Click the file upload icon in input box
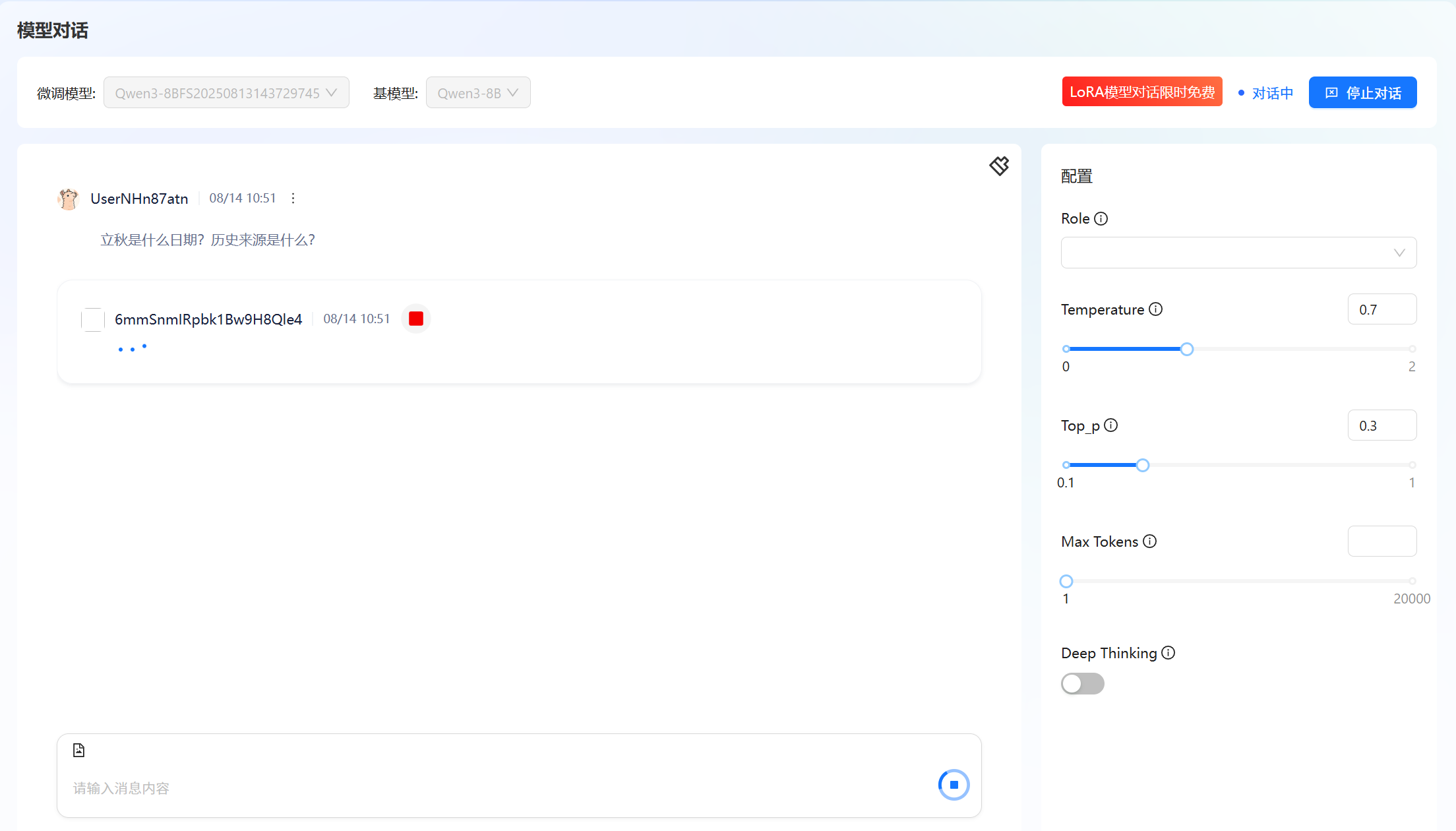The image size is (1456, 831). pyautogui.click(x=78, y=750)
